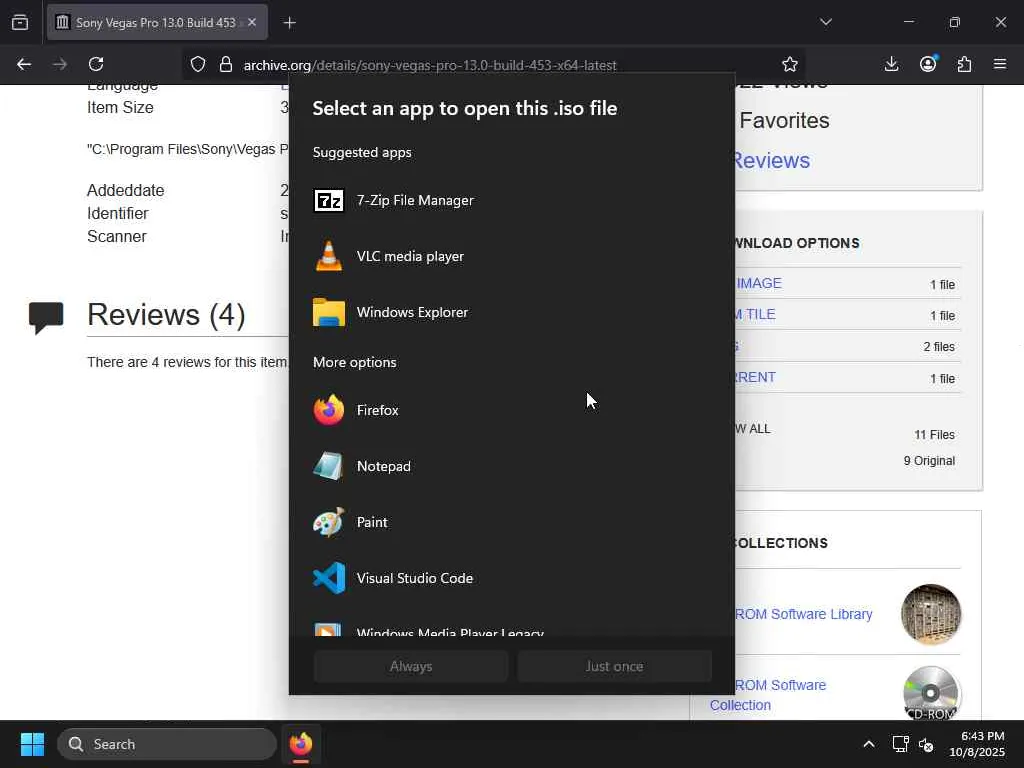Open the Firefox View icon
The image size is (1024, 768).
click(x=20, y=22)
